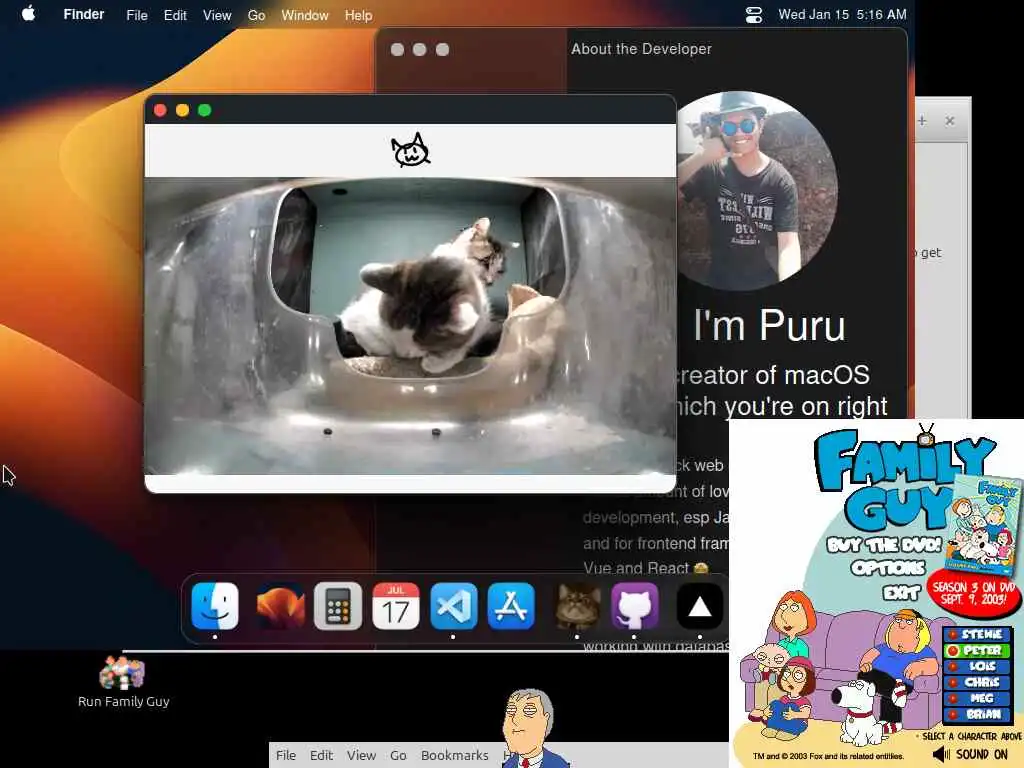Open Edit menu in the bottom file manager
The height and width of the screenshot is (768, 1024).
coord(321,755)
